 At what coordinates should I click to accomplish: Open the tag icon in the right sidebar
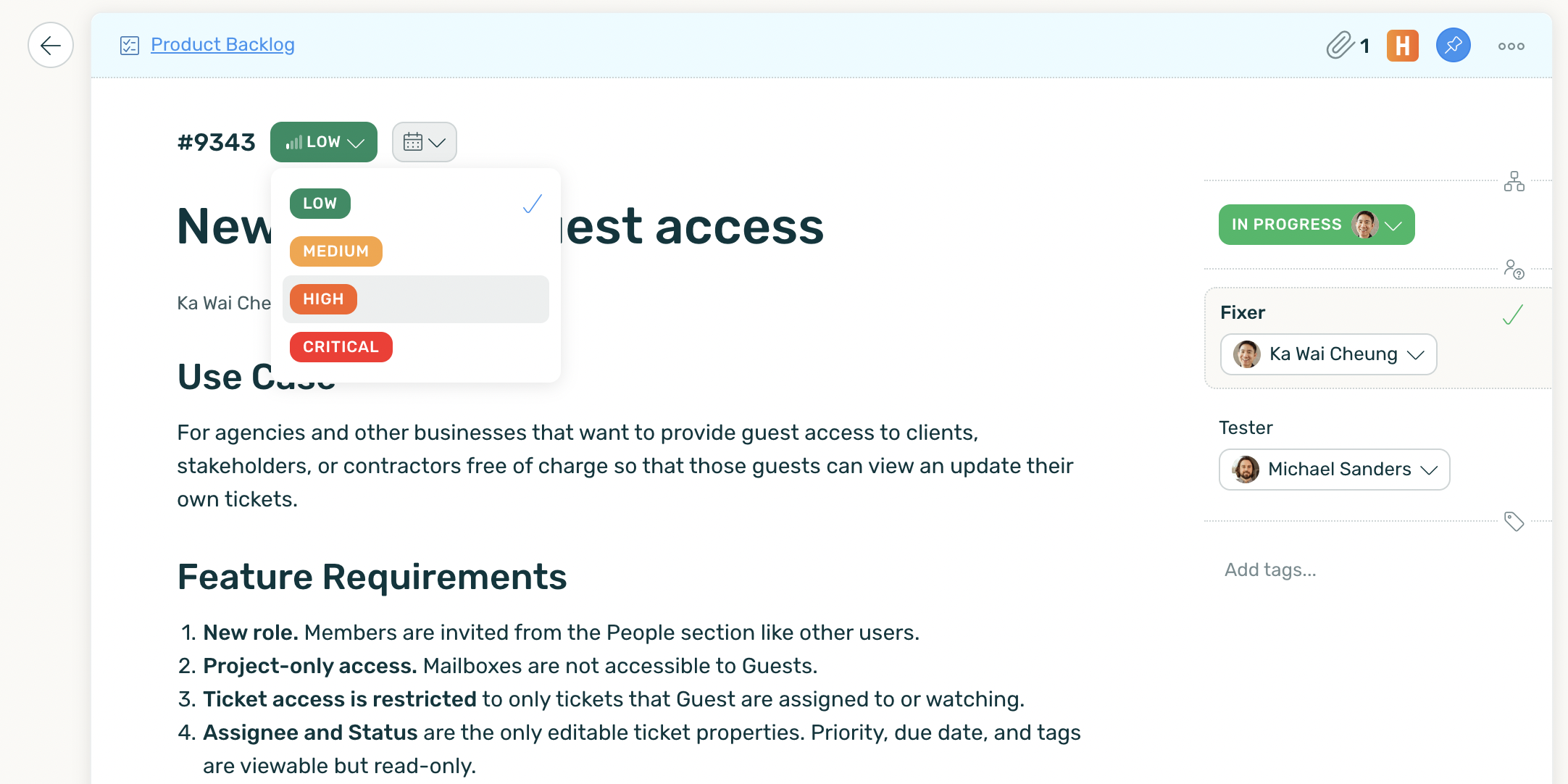1514,521
